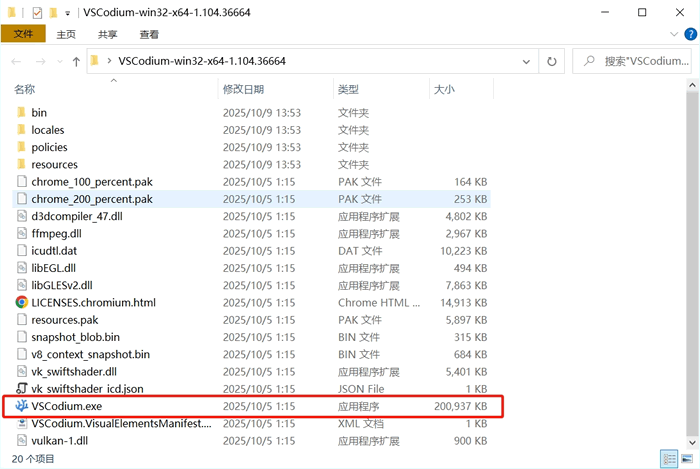Open the 文件 menu tab
This screenshot has width=700, height=469.
point(23,34)
